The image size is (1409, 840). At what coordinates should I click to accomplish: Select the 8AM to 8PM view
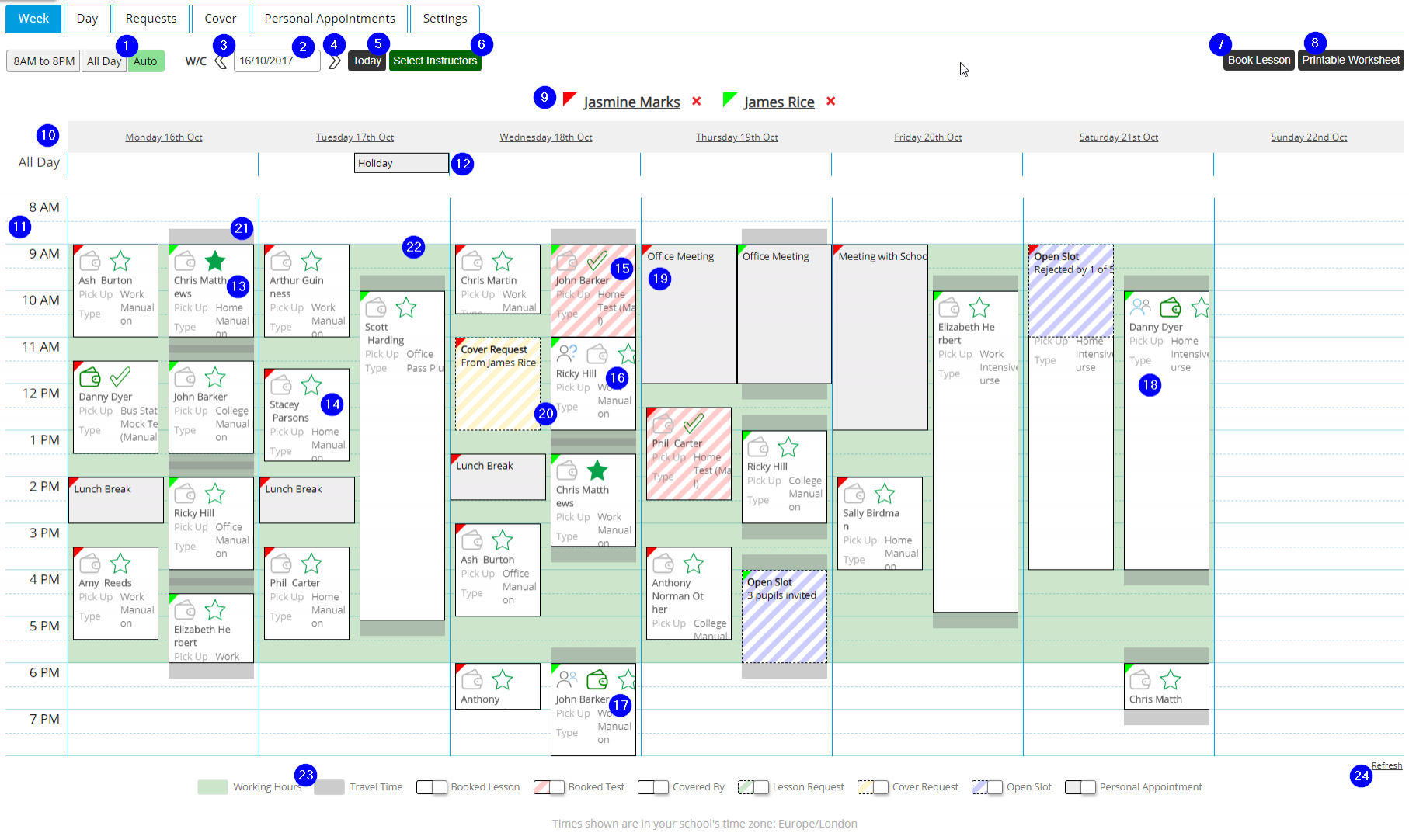[43, 61]
